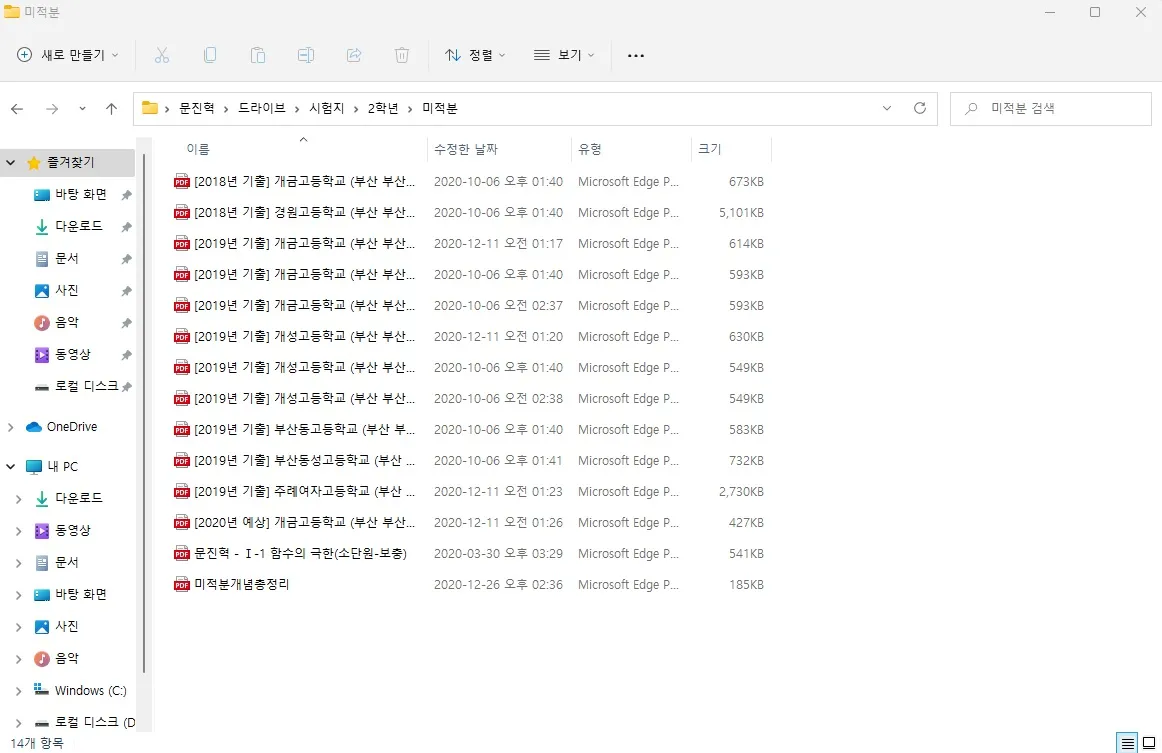Open the 새로 만들기 dropdown
The width and height of the screenshot is (1162, 753).
[x=67, y=55]
